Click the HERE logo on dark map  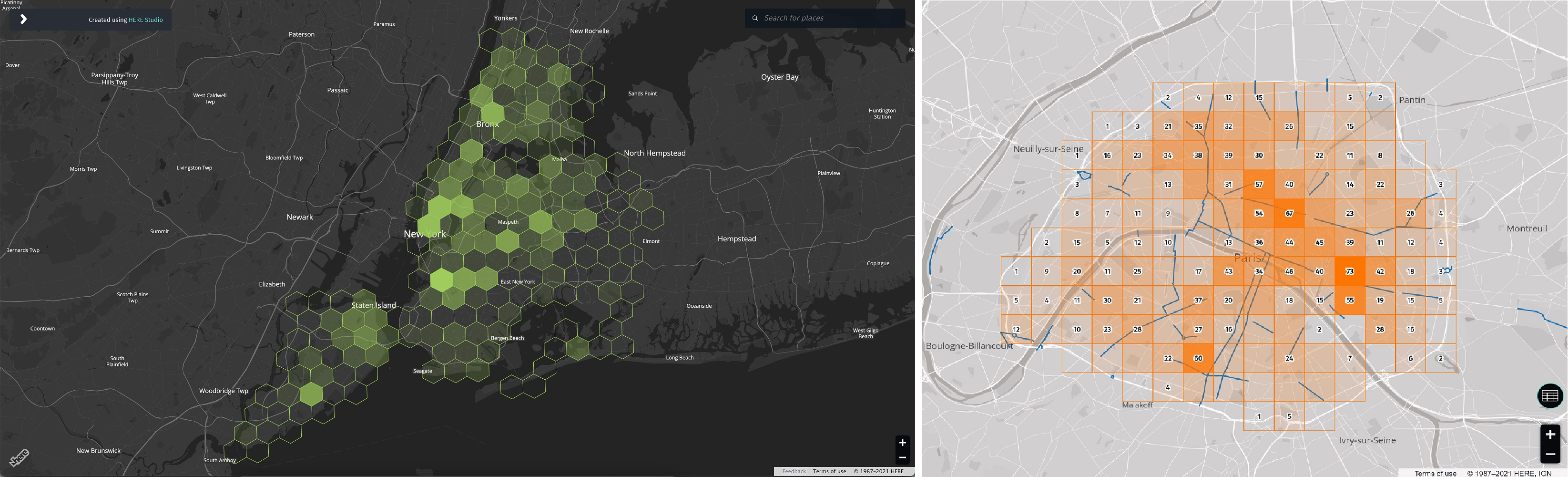point(19,457)
